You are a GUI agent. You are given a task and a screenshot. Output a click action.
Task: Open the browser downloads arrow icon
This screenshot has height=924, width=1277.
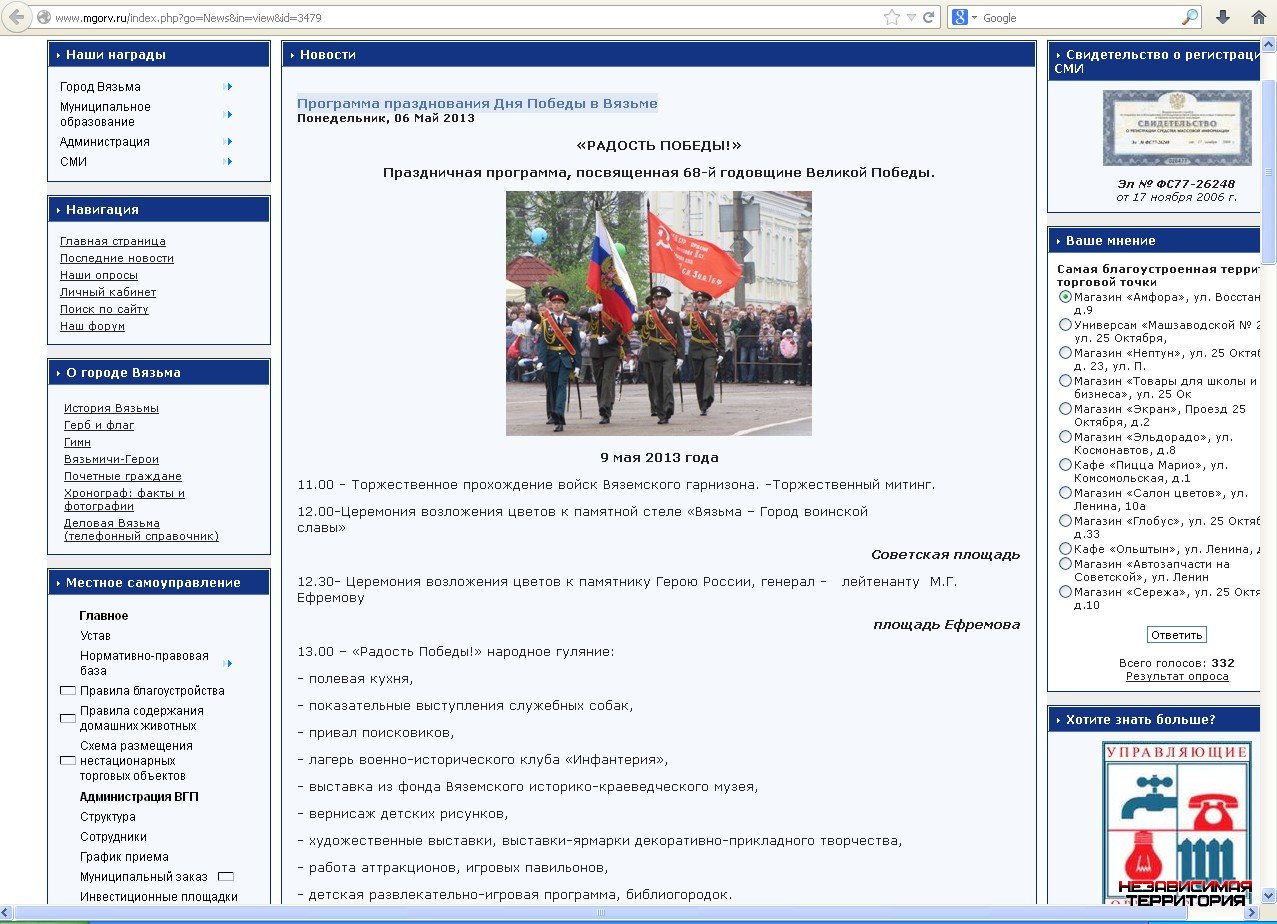point(1222,17)
